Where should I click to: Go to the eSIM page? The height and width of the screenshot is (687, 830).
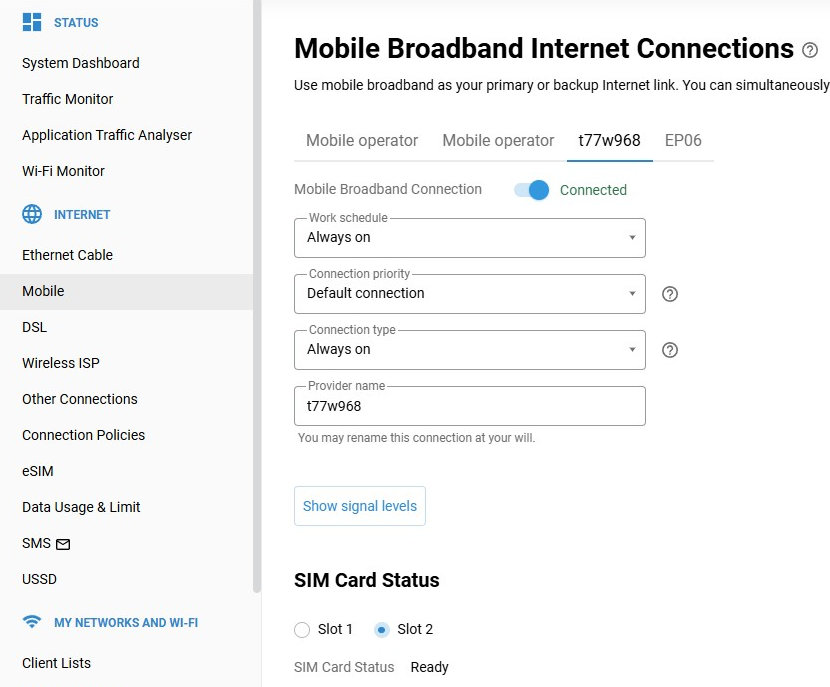pyautogui.click(x=38, y=471)
